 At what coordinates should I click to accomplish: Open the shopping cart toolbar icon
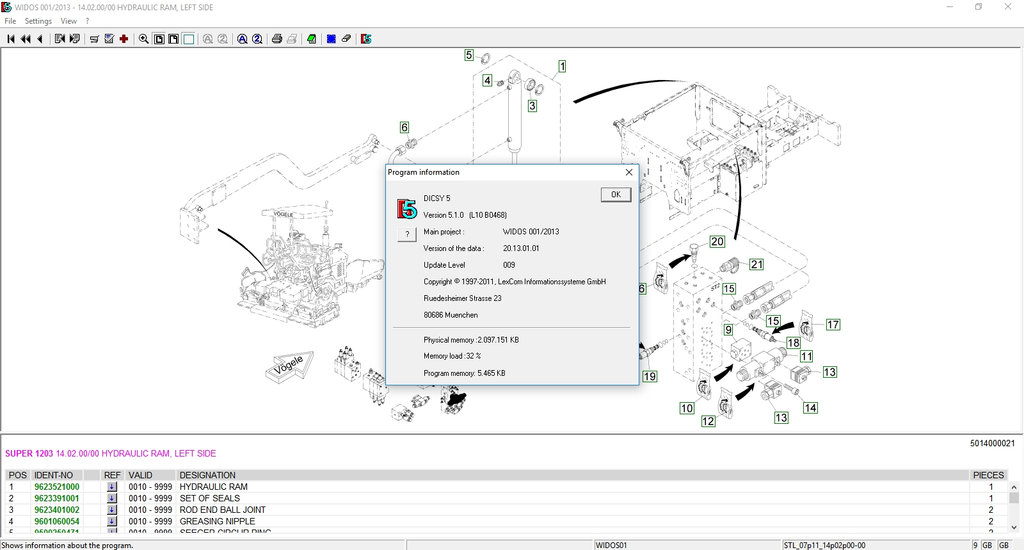point(94,40)
